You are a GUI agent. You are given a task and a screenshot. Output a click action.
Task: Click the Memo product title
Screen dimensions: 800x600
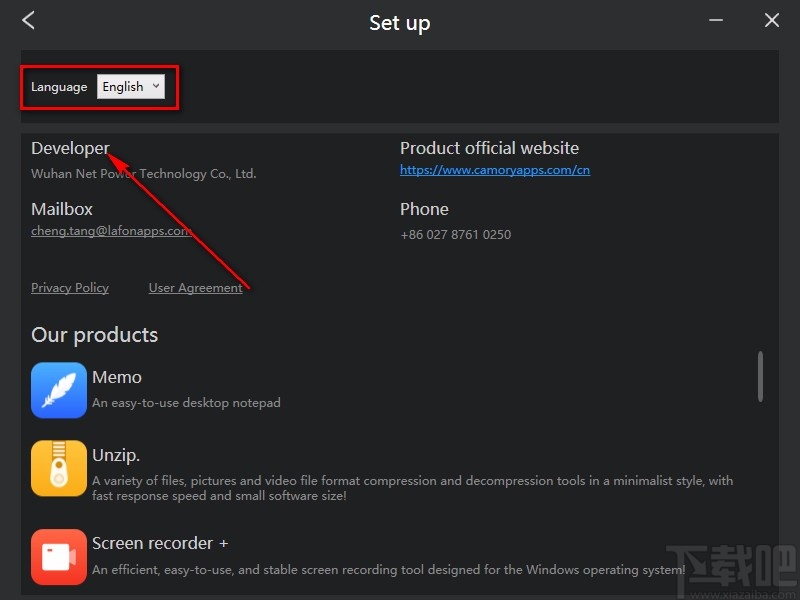[x=117, y=377]
